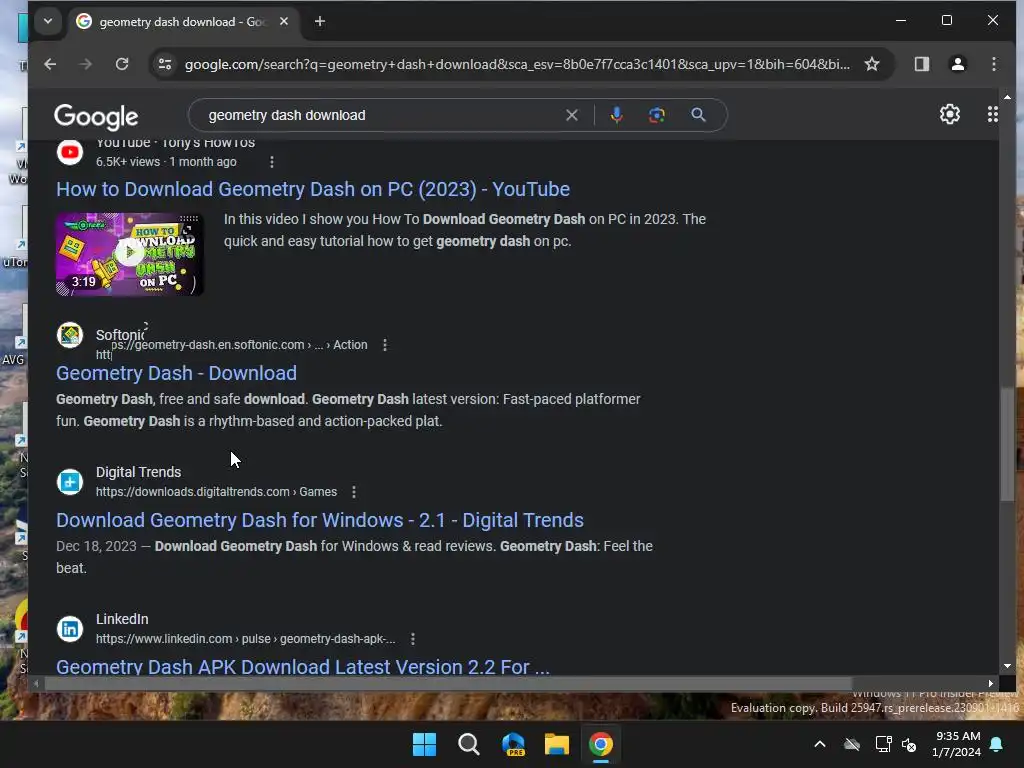Click the Digital Trends favicon
The height and width of the screenshot is (768, 1024).
pos(70,482)
